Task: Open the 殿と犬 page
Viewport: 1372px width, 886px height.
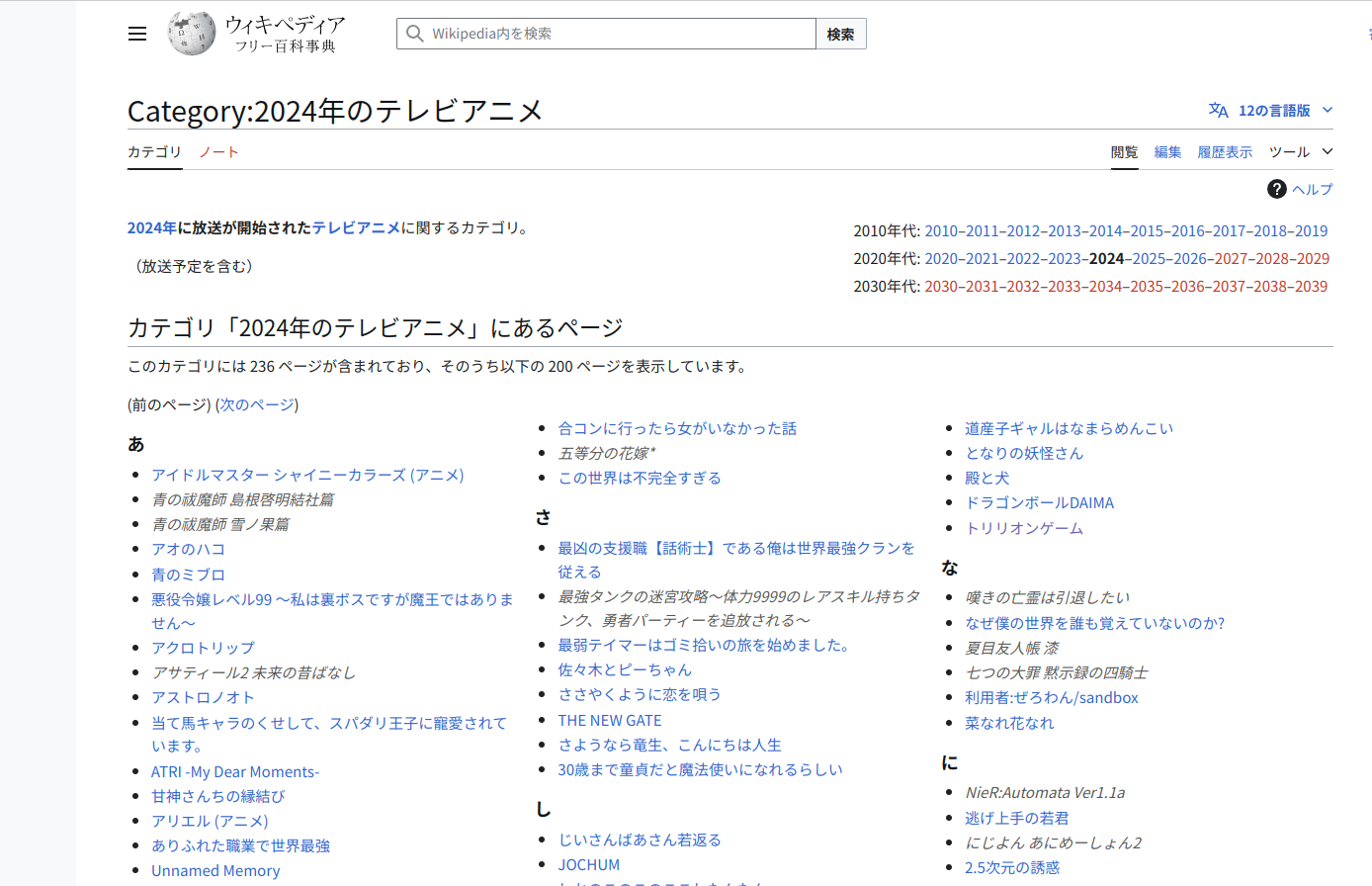Action: point(987,478)
